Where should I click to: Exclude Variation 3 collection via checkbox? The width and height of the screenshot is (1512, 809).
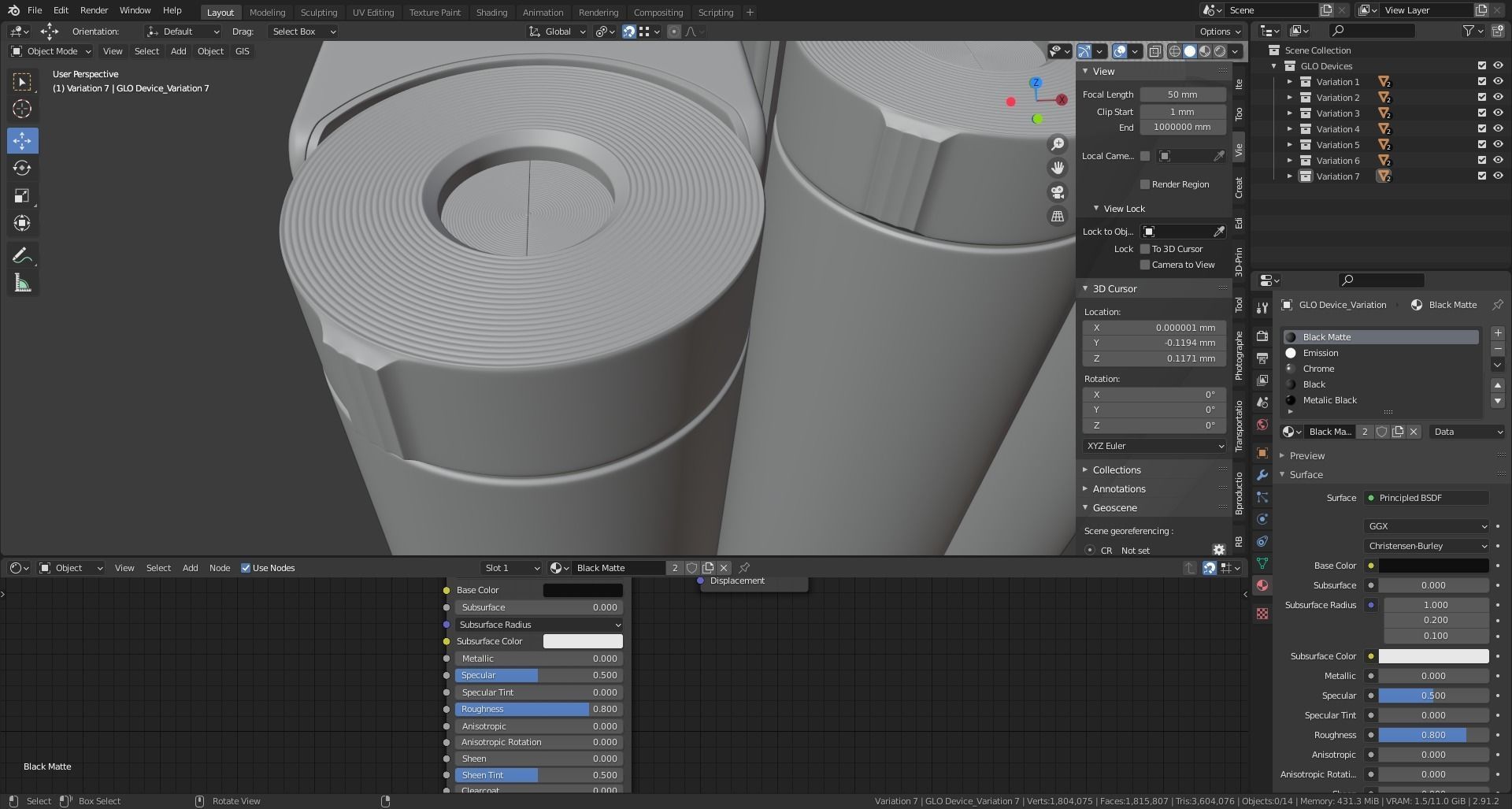tap(1481, 113)
